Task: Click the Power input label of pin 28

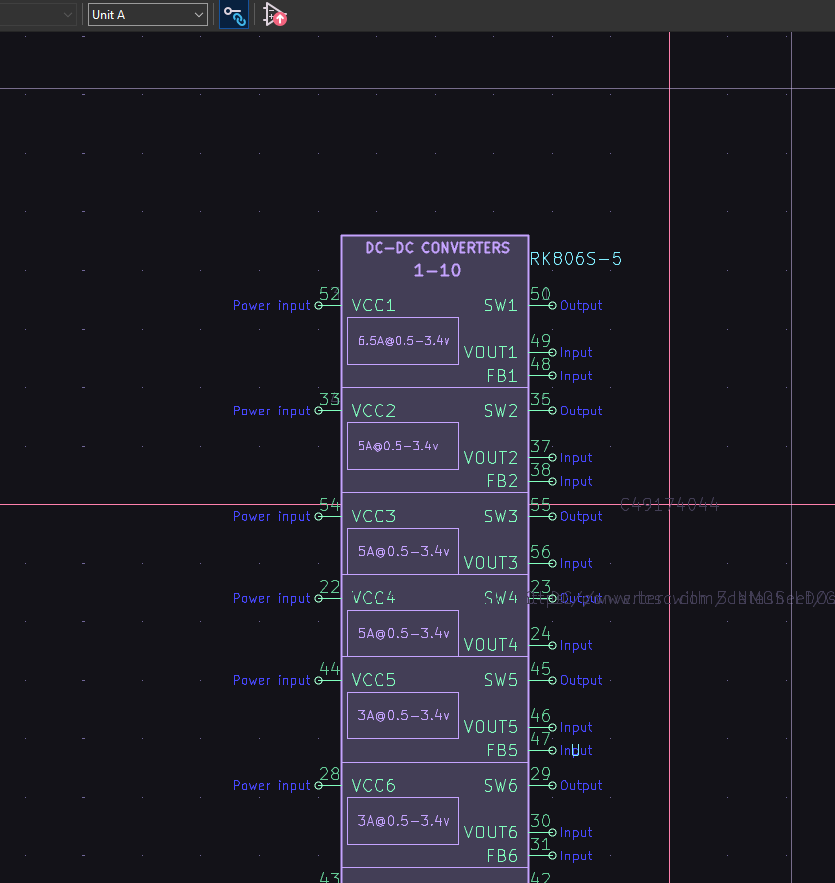Action: click(272, 786)
